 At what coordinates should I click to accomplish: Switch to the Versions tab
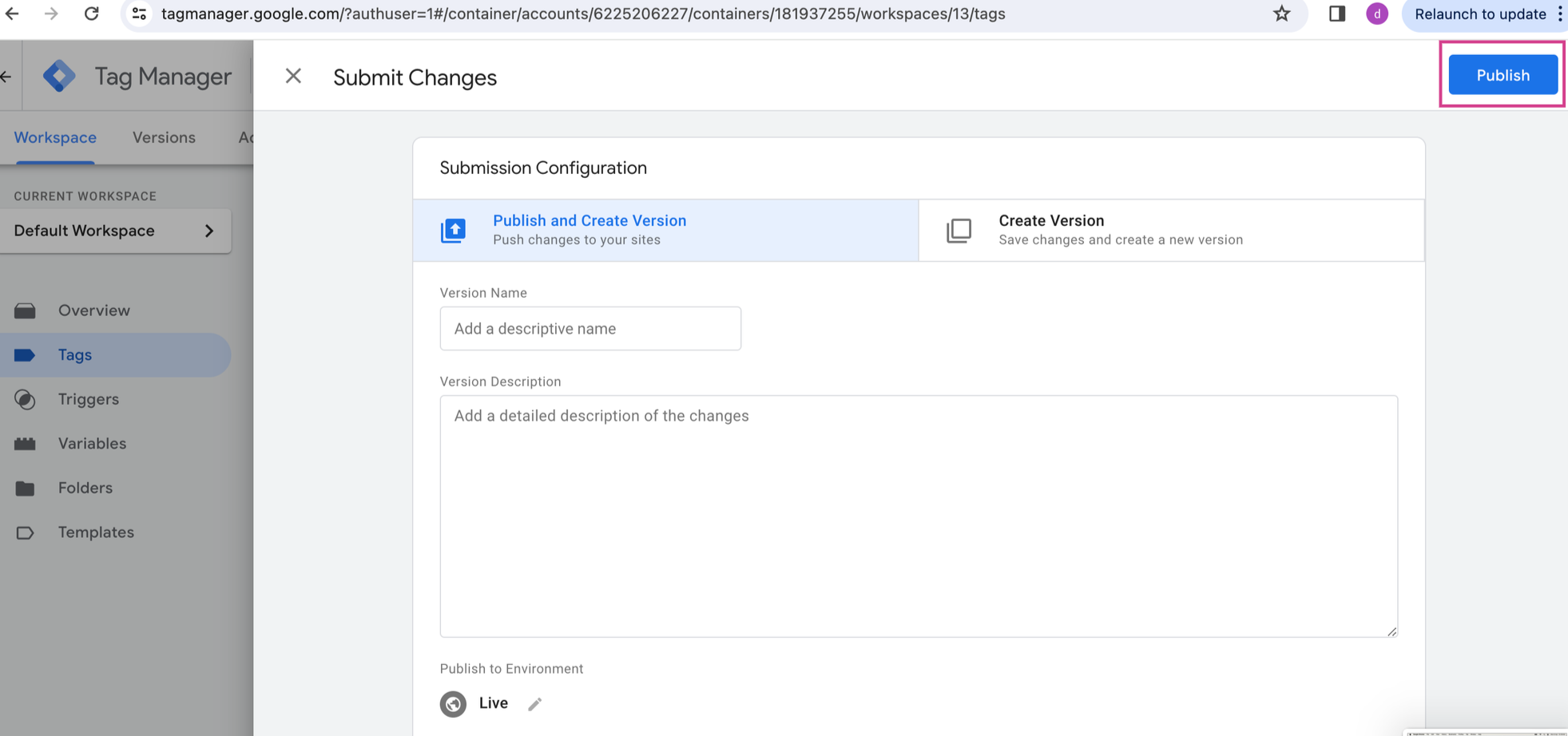(x=164, y=137)
